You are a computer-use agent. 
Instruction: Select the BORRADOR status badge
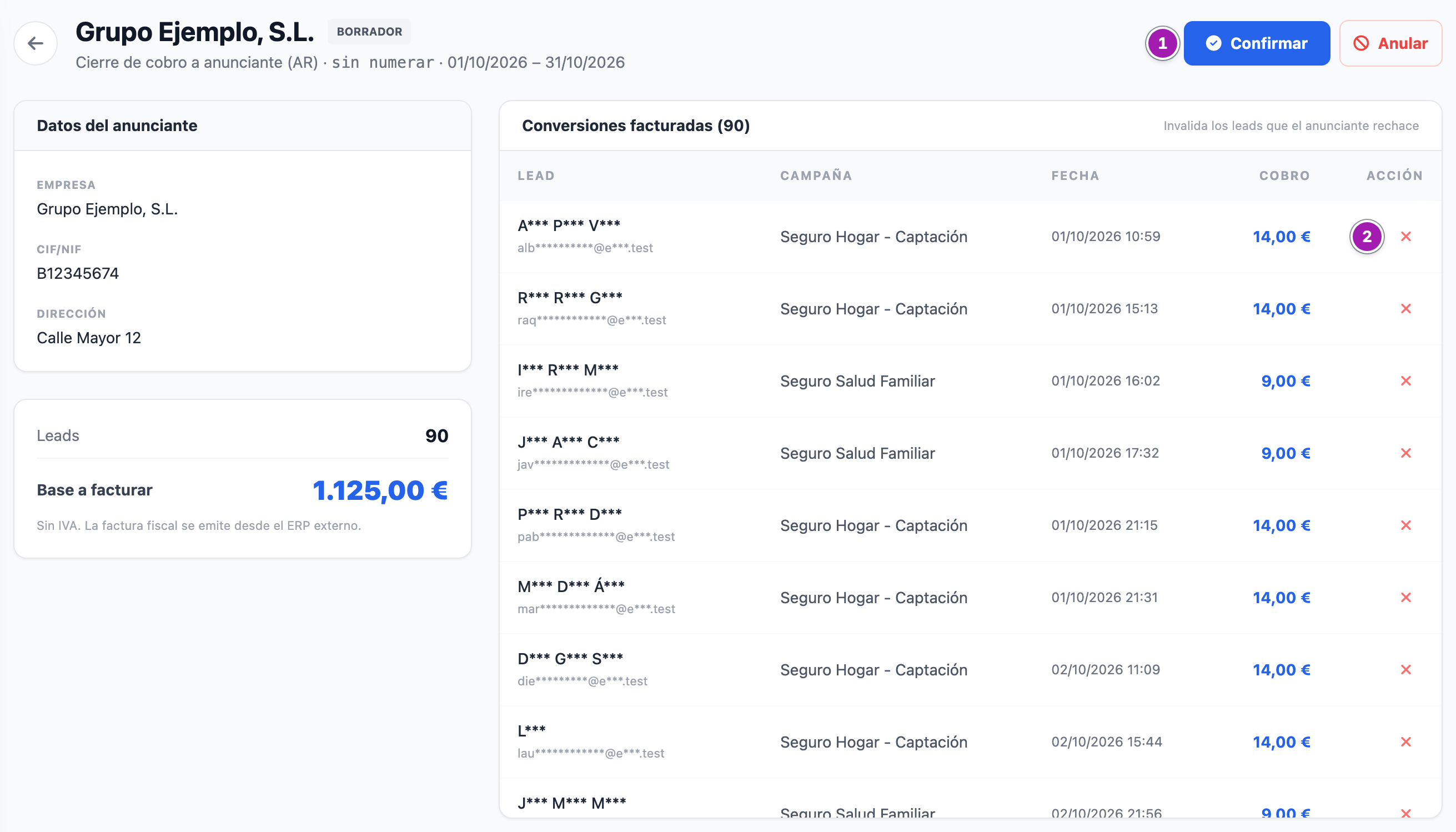tap(369, 32)
